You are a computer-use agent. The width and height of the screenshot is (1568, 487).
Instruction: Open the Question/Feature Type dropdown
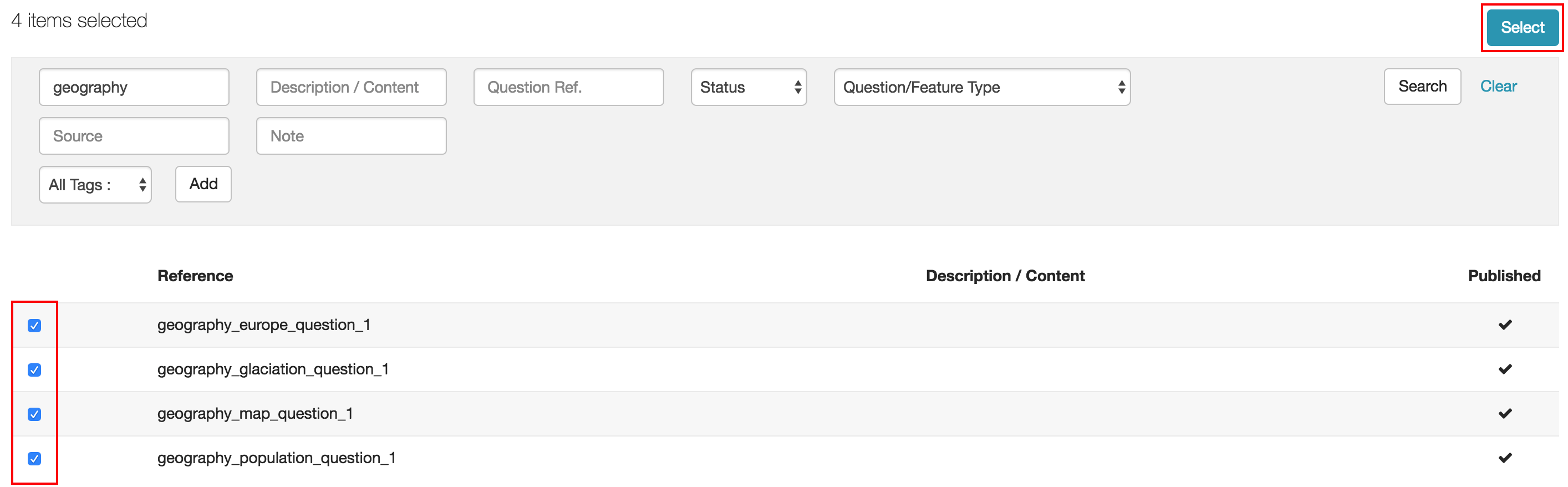click(x=982, y=87)
